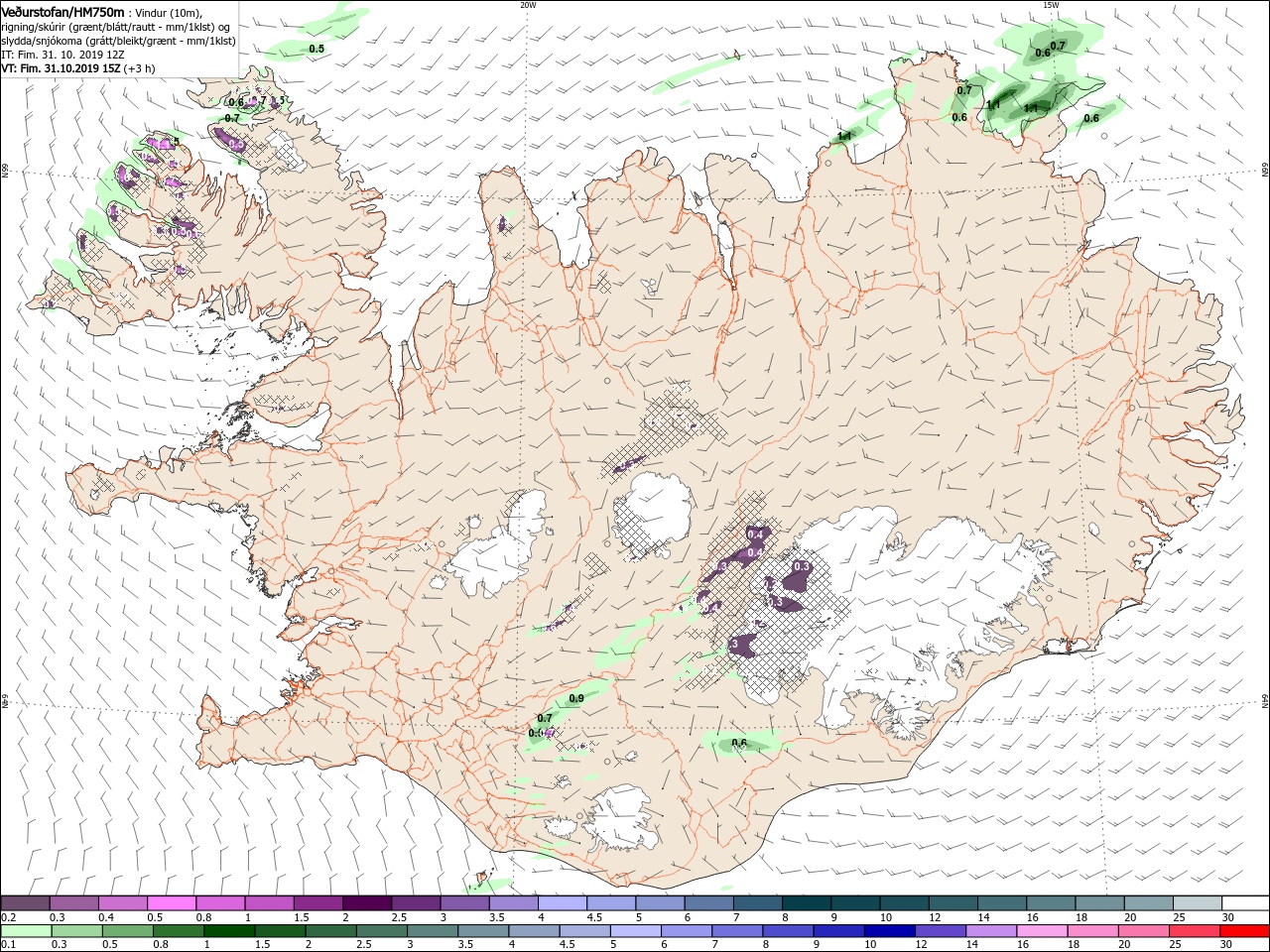Screen dimensions: 1270x952
Task: Select the mauve swatch between 0.3 and 0.4 in the upper scale
Action: tap(75, 903)
